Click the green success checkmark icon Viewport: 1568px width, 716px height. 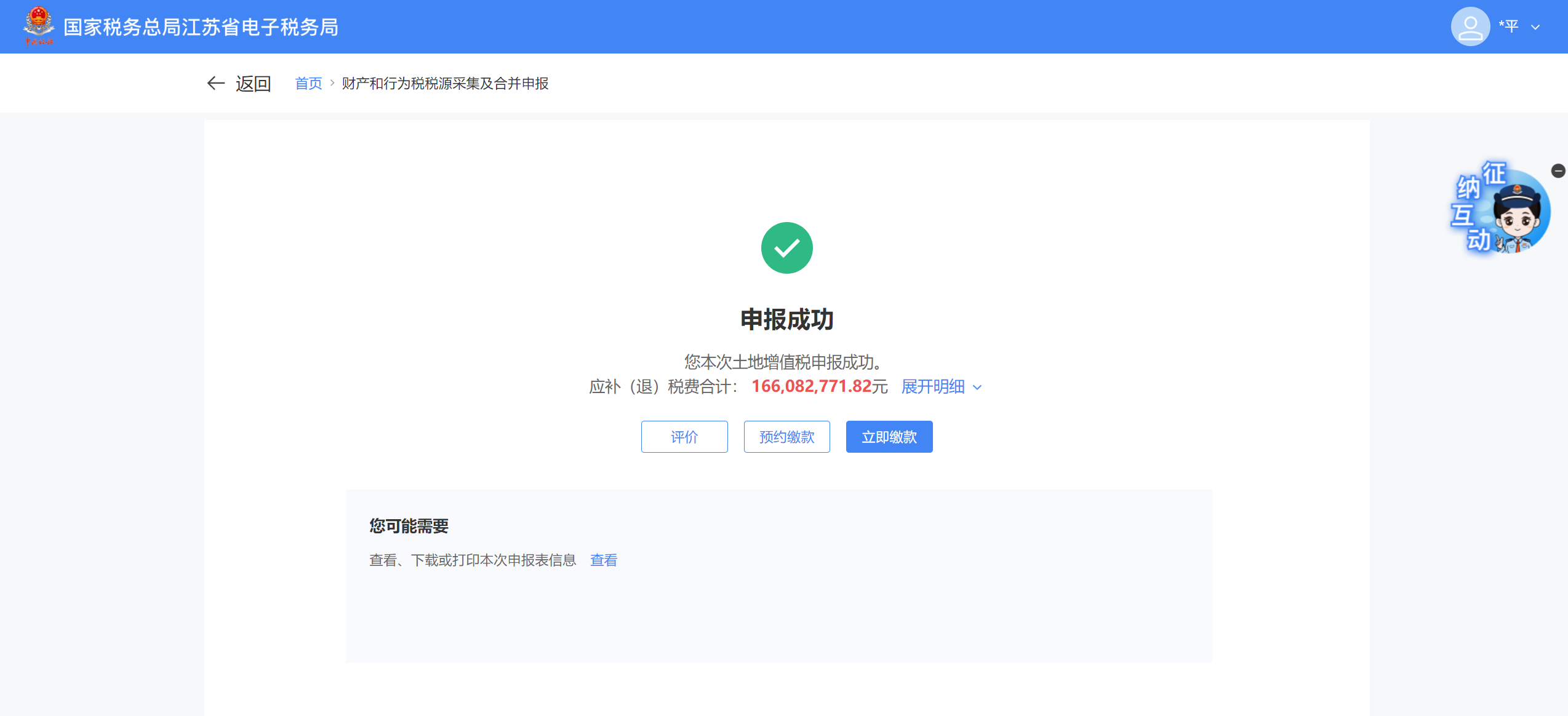[786, 248]
